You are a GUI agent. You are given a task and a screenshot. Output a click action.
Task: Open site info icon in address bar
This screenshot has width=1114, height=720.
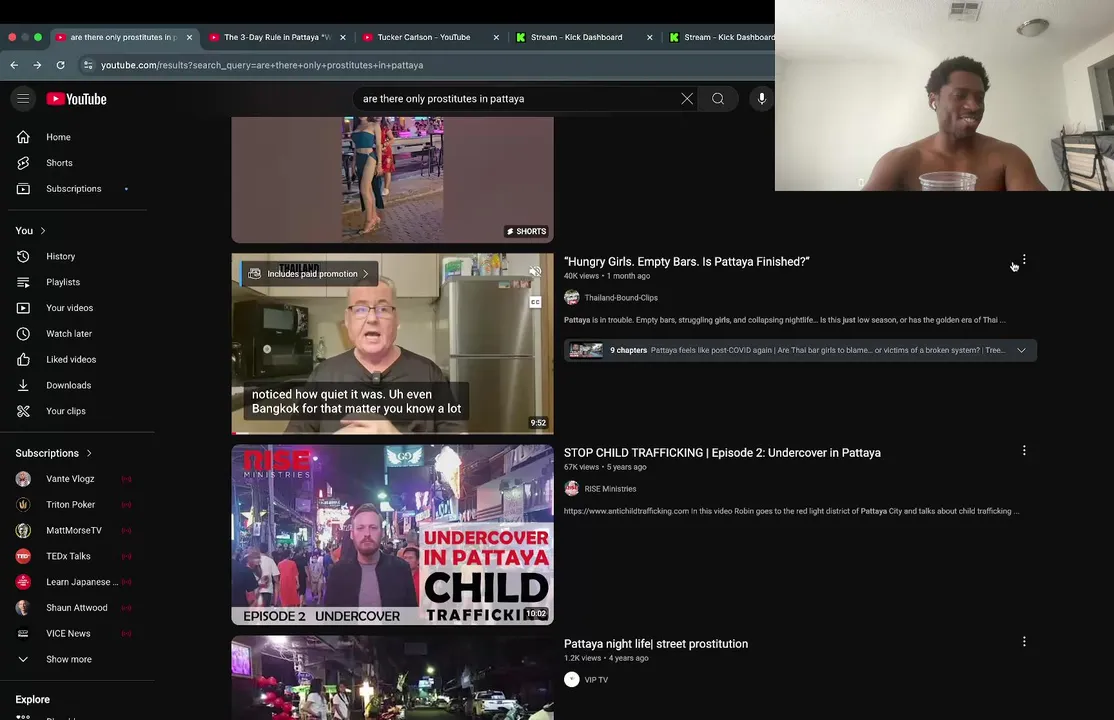coord(87,65)
